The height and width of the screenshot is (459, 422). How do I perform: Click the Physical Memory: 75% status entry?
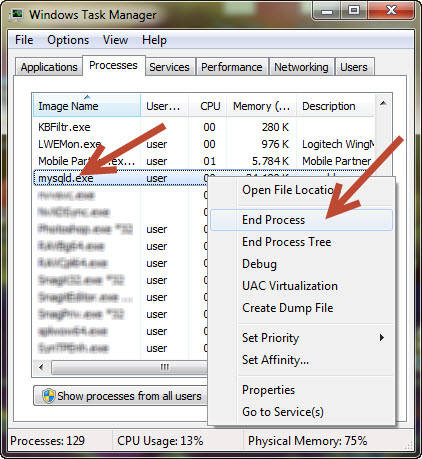coord(308,441)
